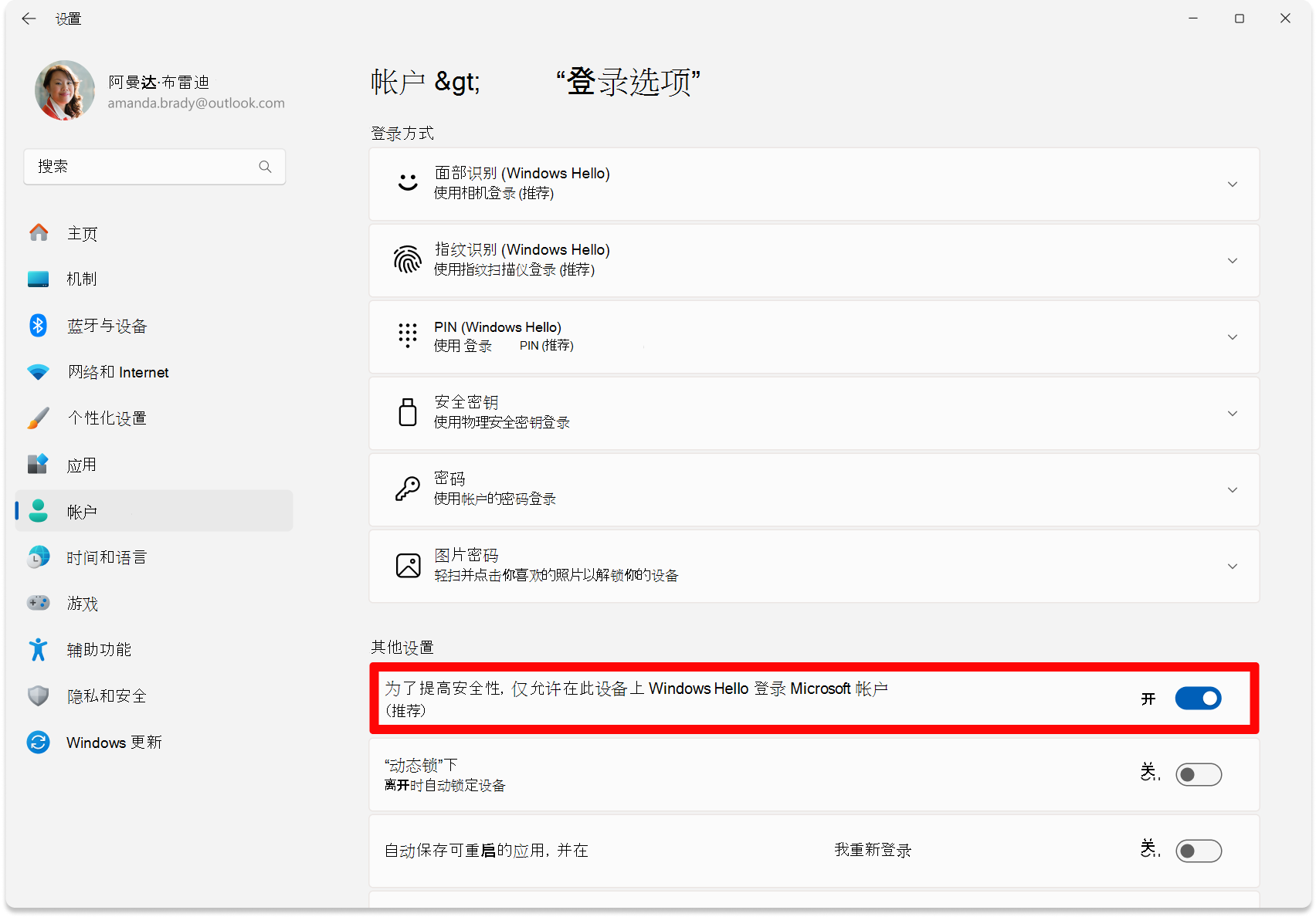Click the home icon beside 主页

pyautogui.click(x=39, y=232)
